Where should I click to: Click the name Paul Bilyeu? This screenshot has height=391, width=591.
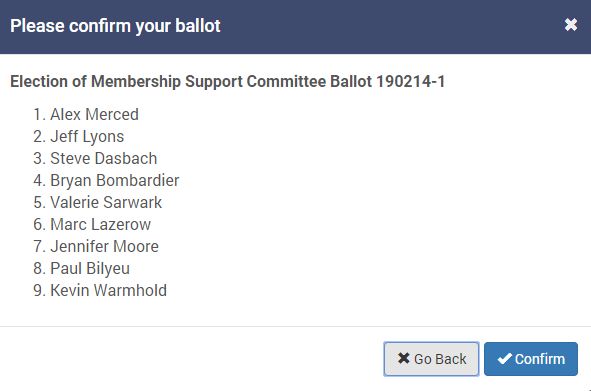coord(90,268)
